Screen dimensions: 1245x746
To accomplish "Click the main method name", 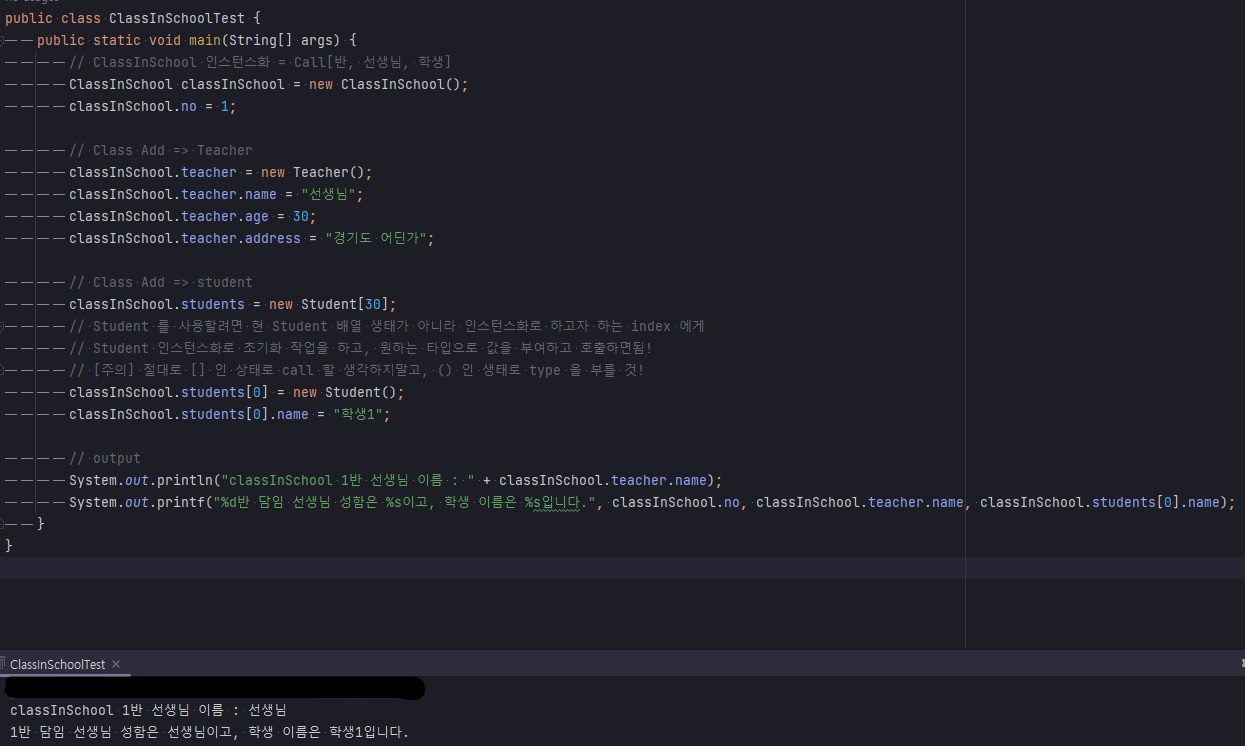I will pos(205,41).
